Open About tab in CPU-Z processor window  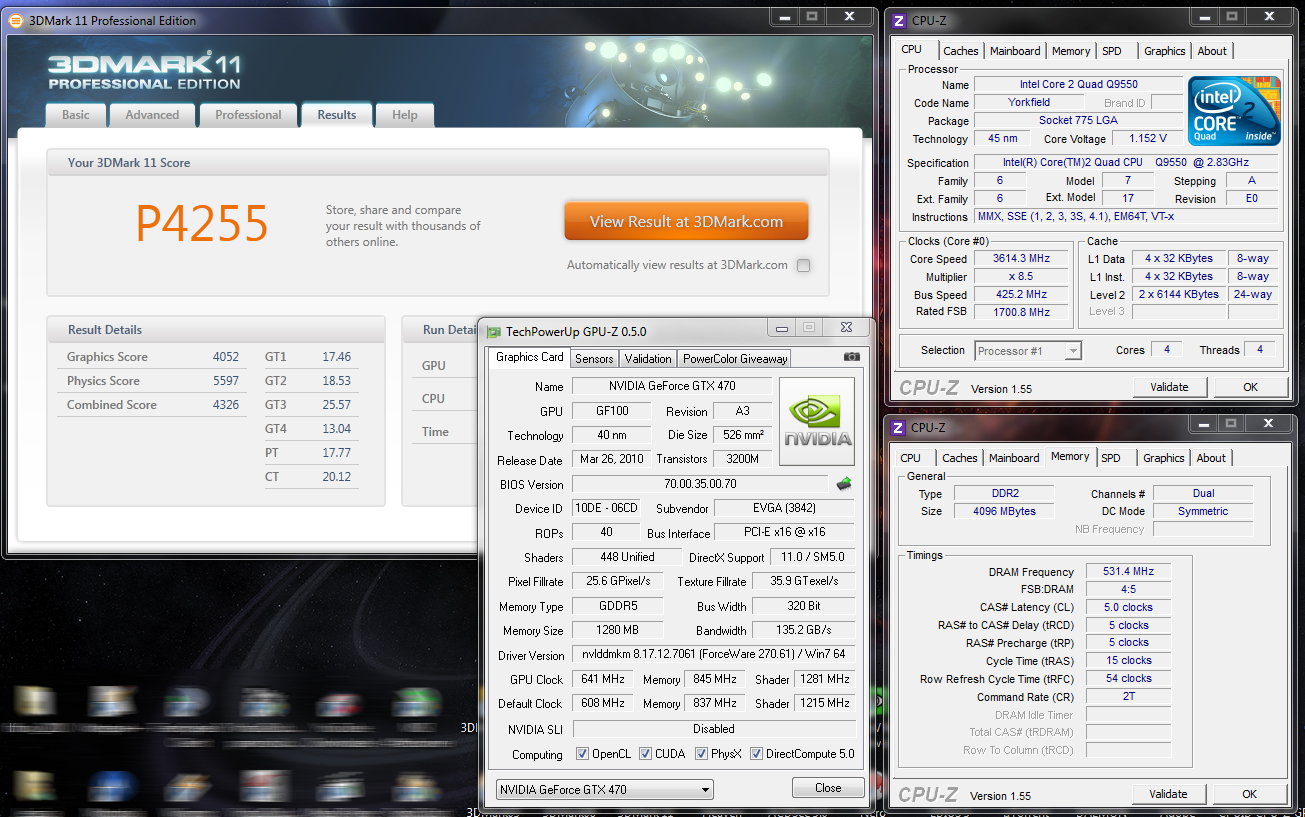click(x=1212, y=51)
